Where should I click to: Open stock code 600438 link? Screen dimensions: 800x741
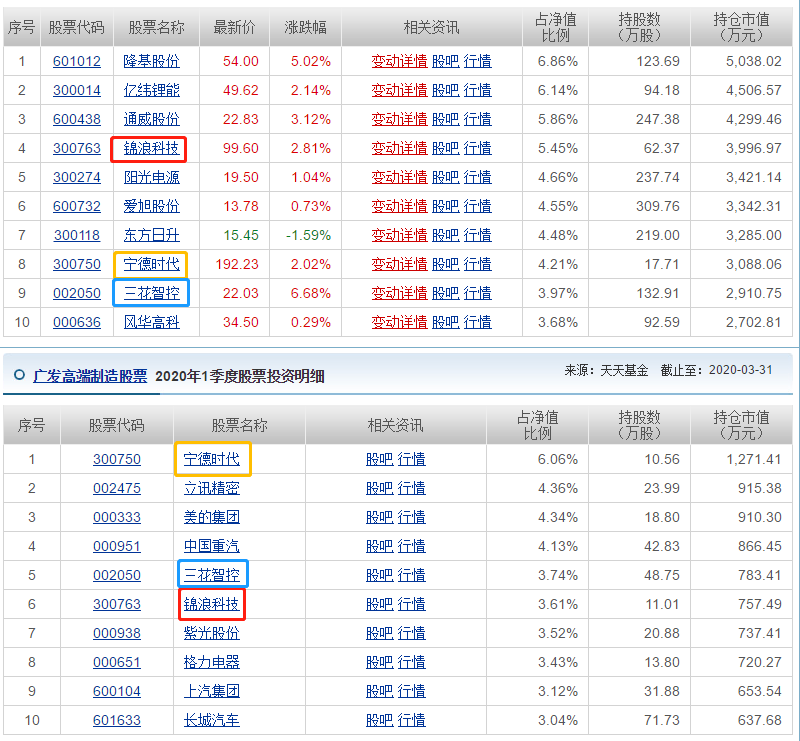point(77,119)
